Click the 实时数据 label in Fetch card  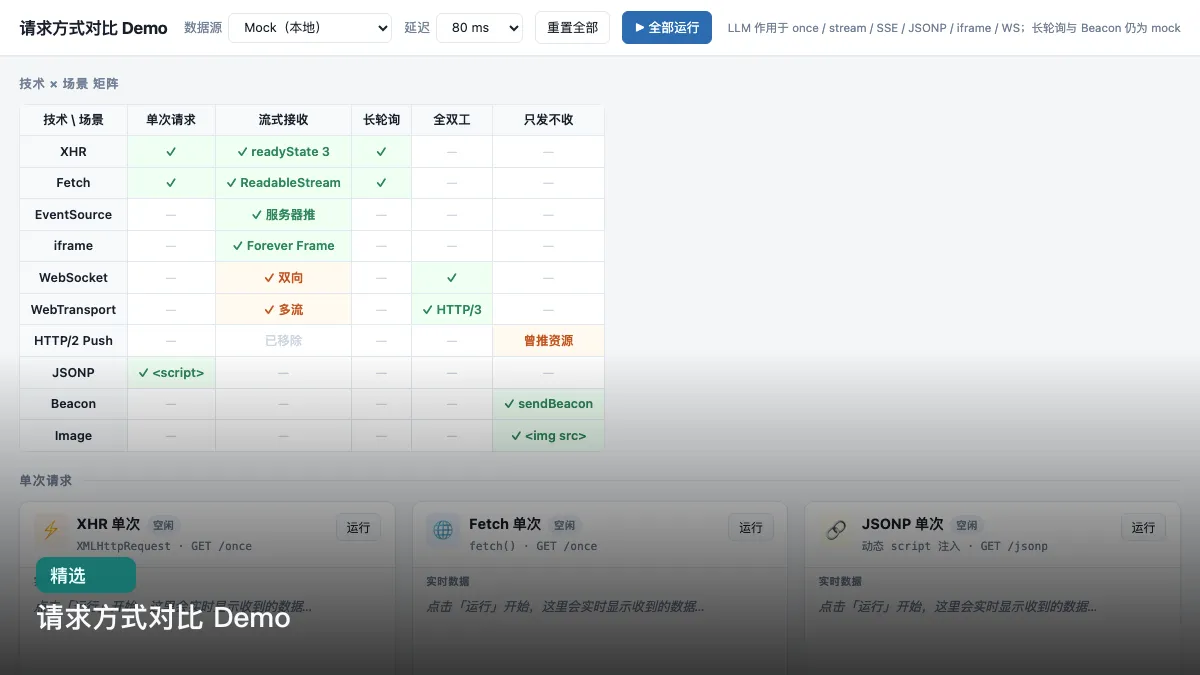click(x=448, y=581)
